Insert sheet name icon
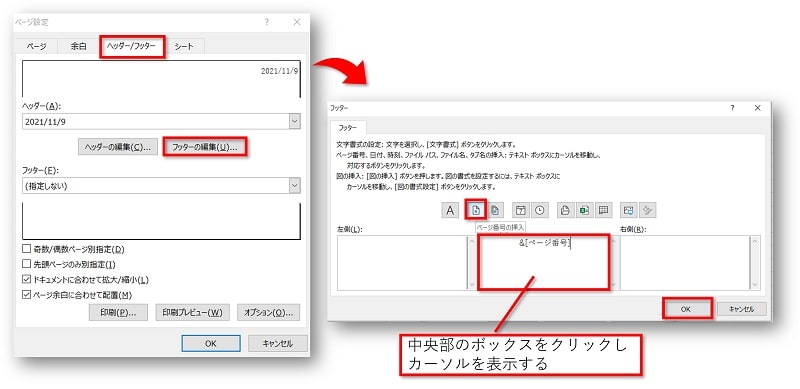Viewport: 800px width, 389px height. (604, 210)
